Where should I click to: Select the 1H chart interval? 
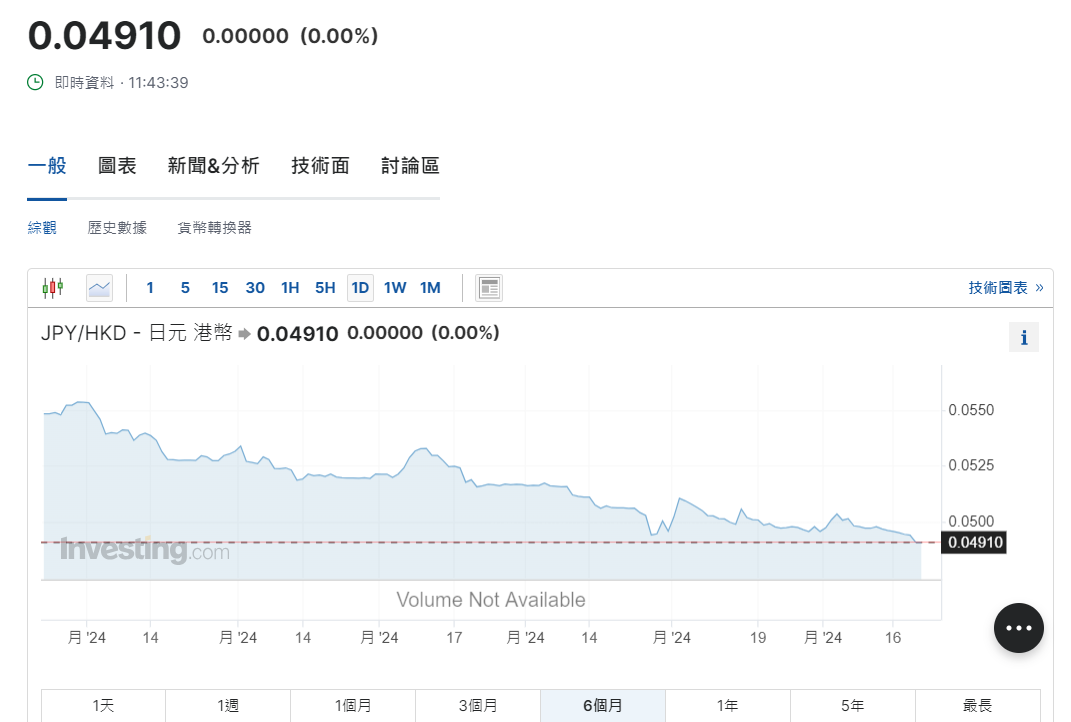[x=290, y=288]
